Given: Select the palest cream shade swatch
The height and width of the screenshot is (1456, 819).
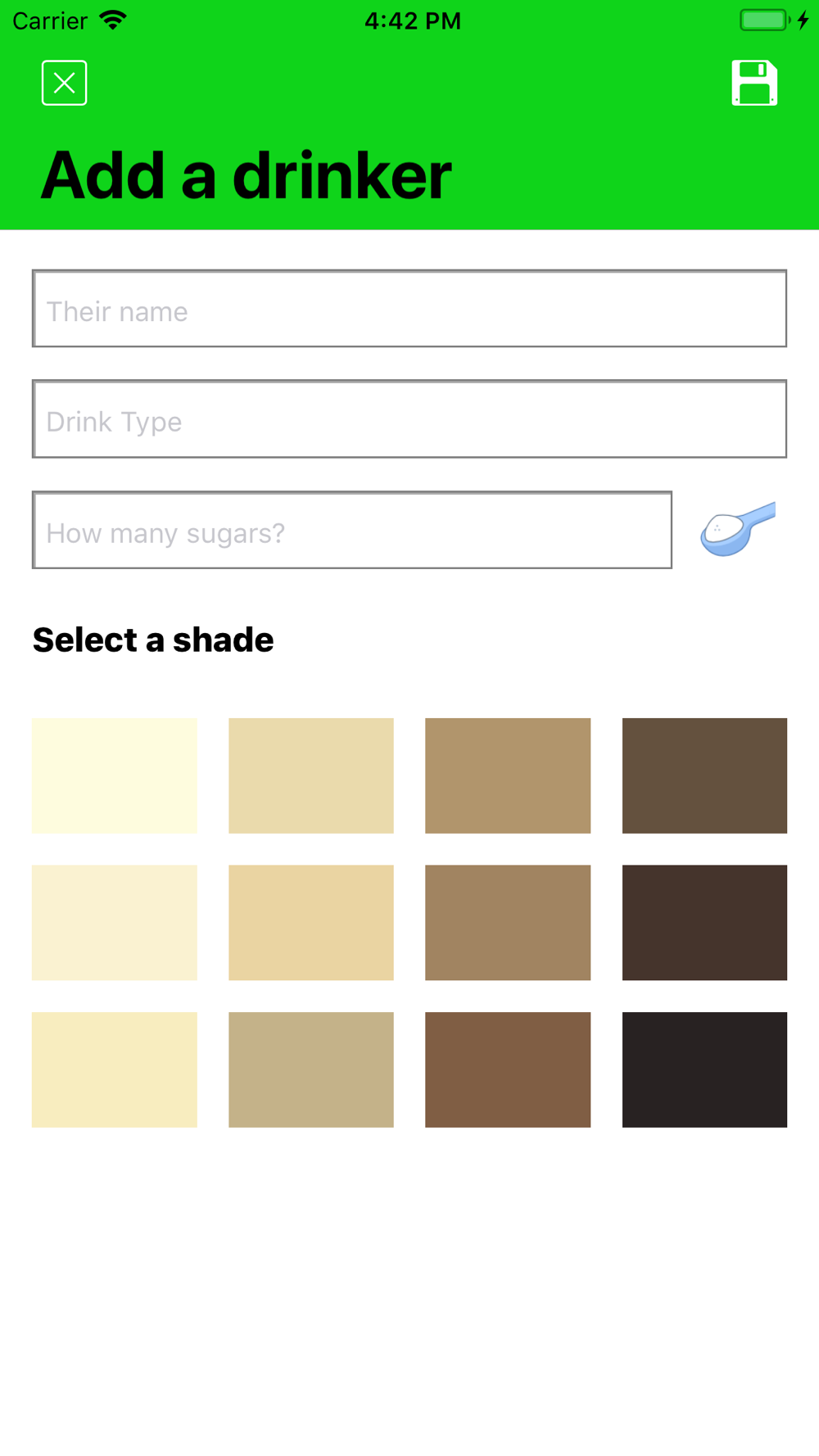Looking at the screenshot, I should [115, 775].
